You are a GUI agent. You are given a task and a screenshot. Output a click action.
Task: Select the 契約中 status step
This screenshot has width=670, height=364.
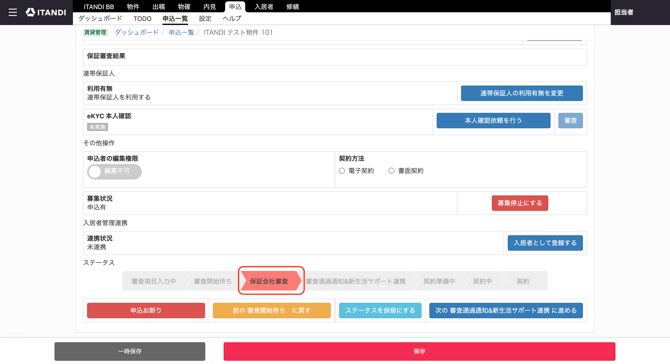click(482, 281)
